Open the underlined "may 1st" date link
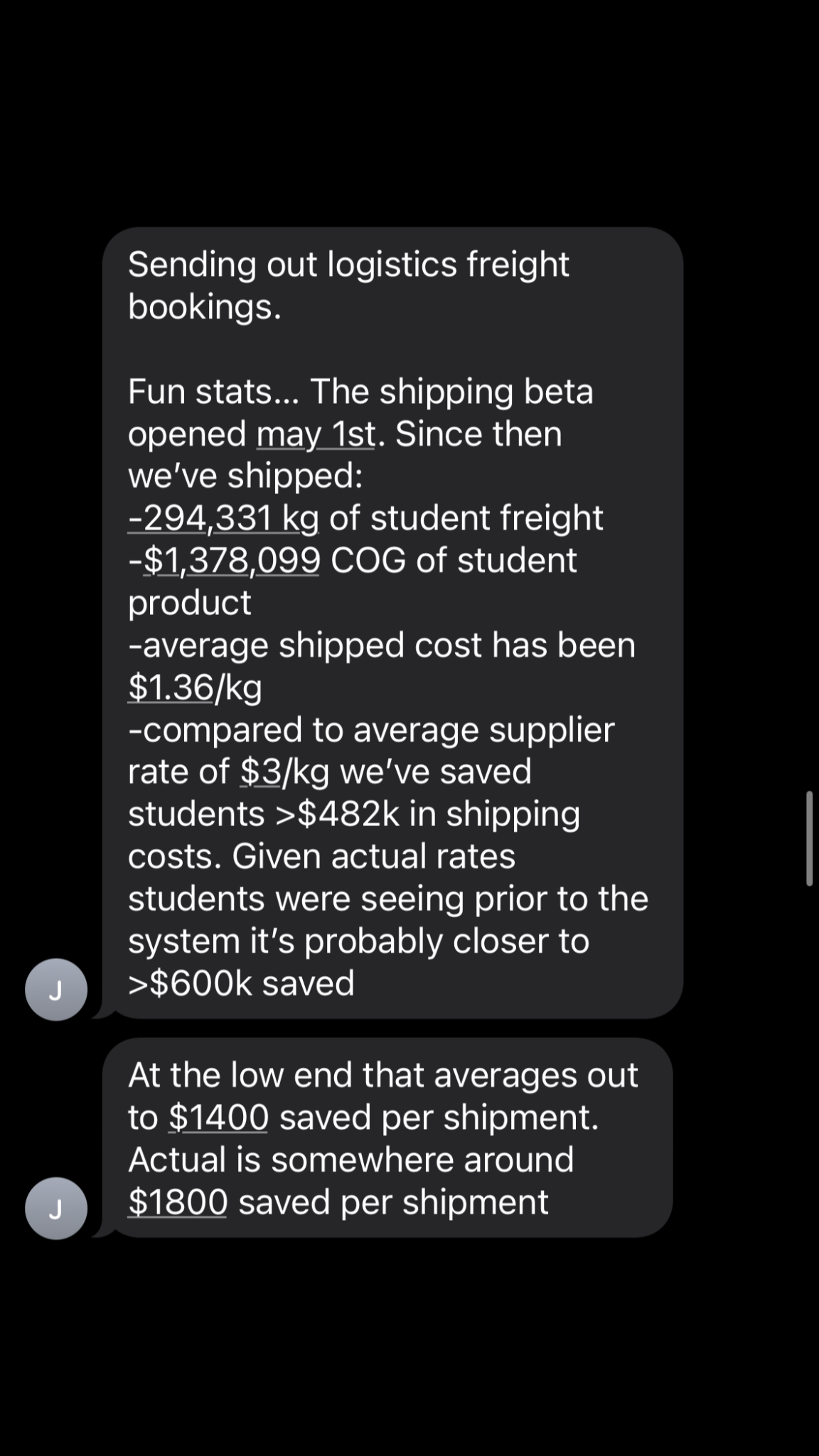The image size is (819, 1456). [x=315, y=434]
